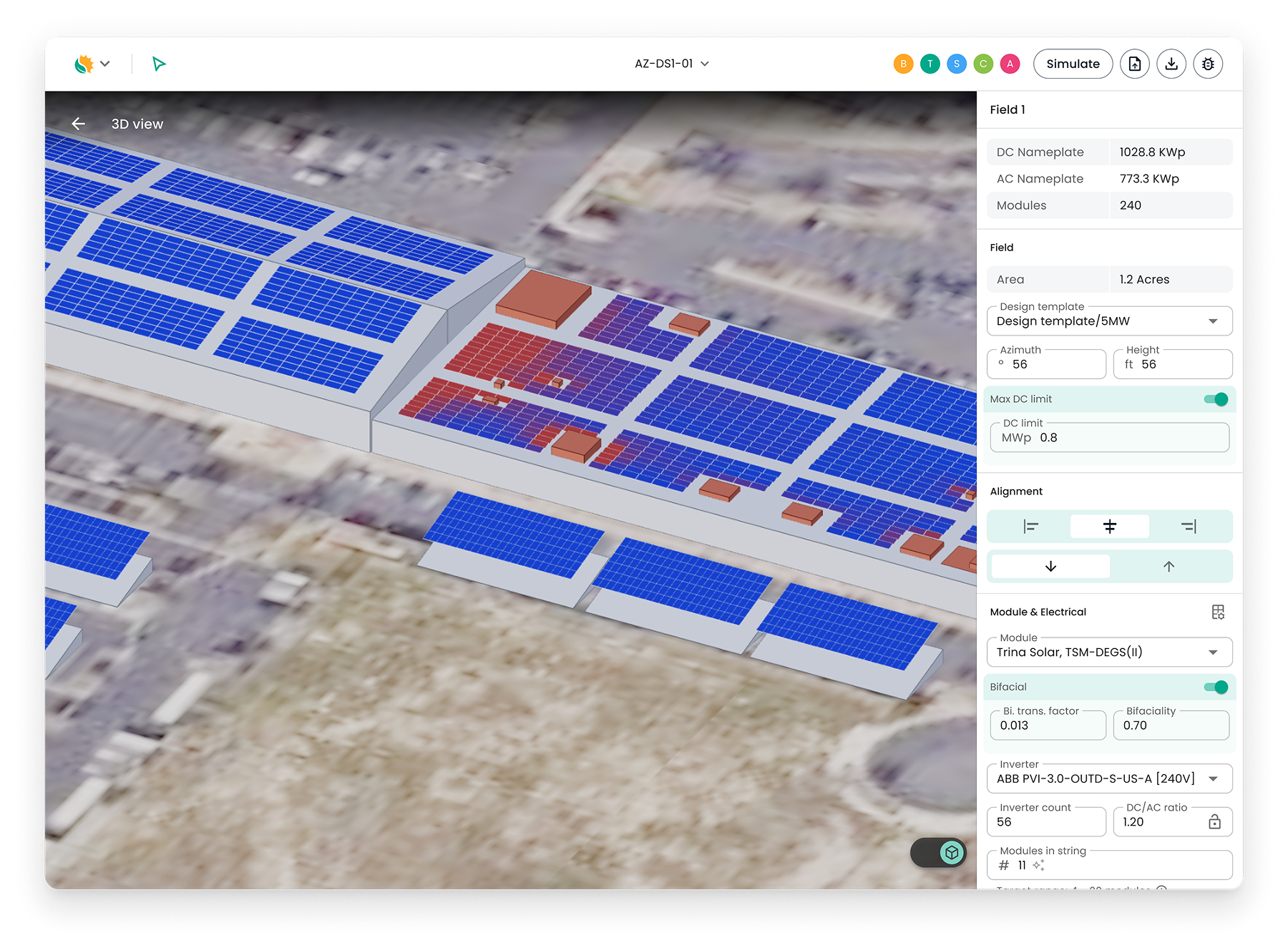
Task: Click the export file icon
Action: pyautogui.click(x=1135, y=64)
